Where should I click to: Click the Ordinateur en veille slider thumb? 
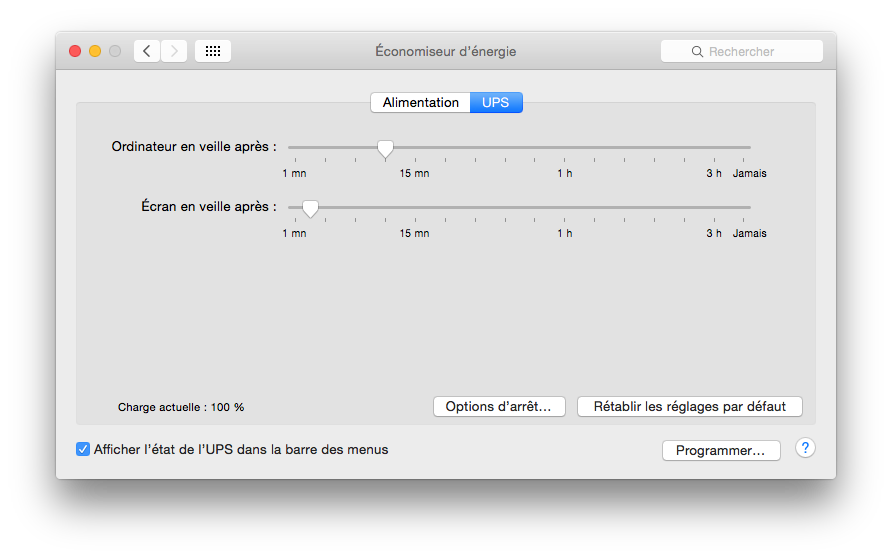coord(385,148)
